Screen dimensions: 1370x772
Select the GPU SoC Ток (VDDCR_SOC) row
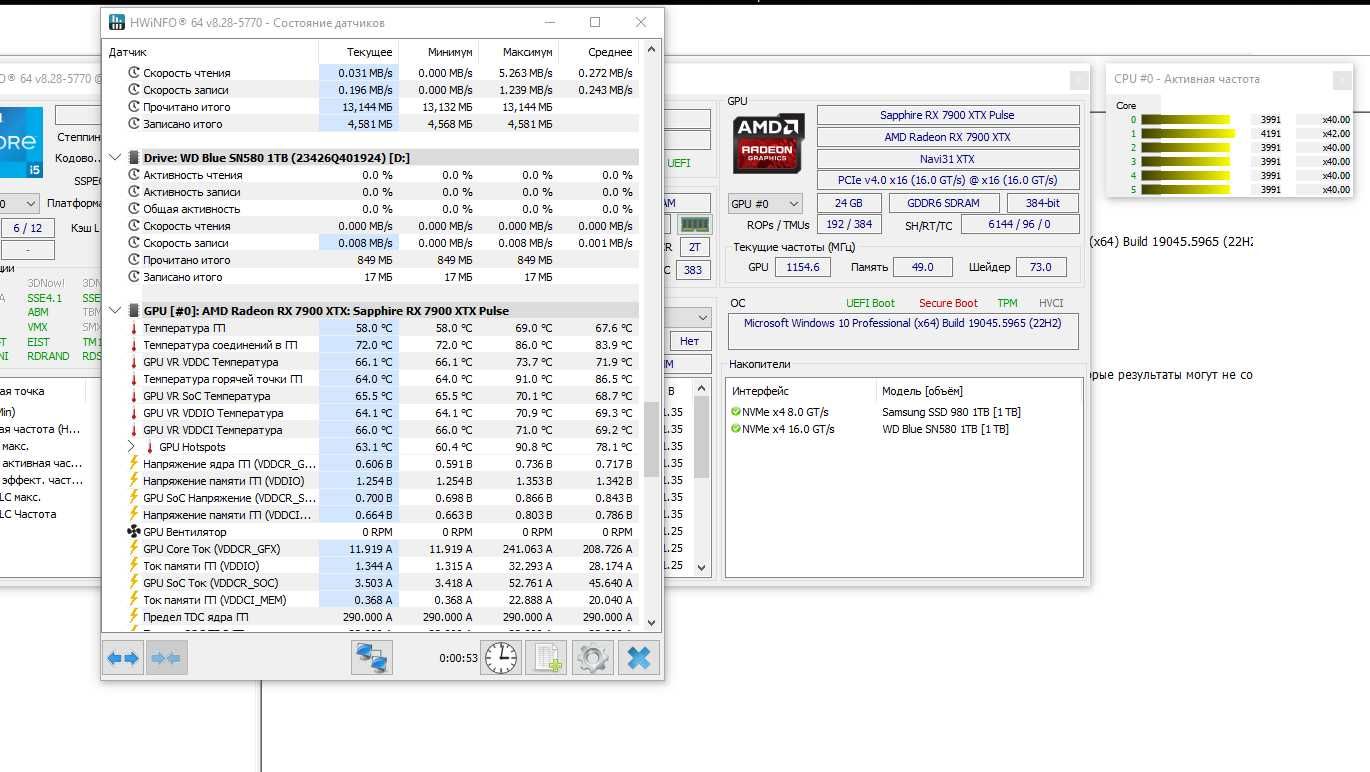coord(371,583)
